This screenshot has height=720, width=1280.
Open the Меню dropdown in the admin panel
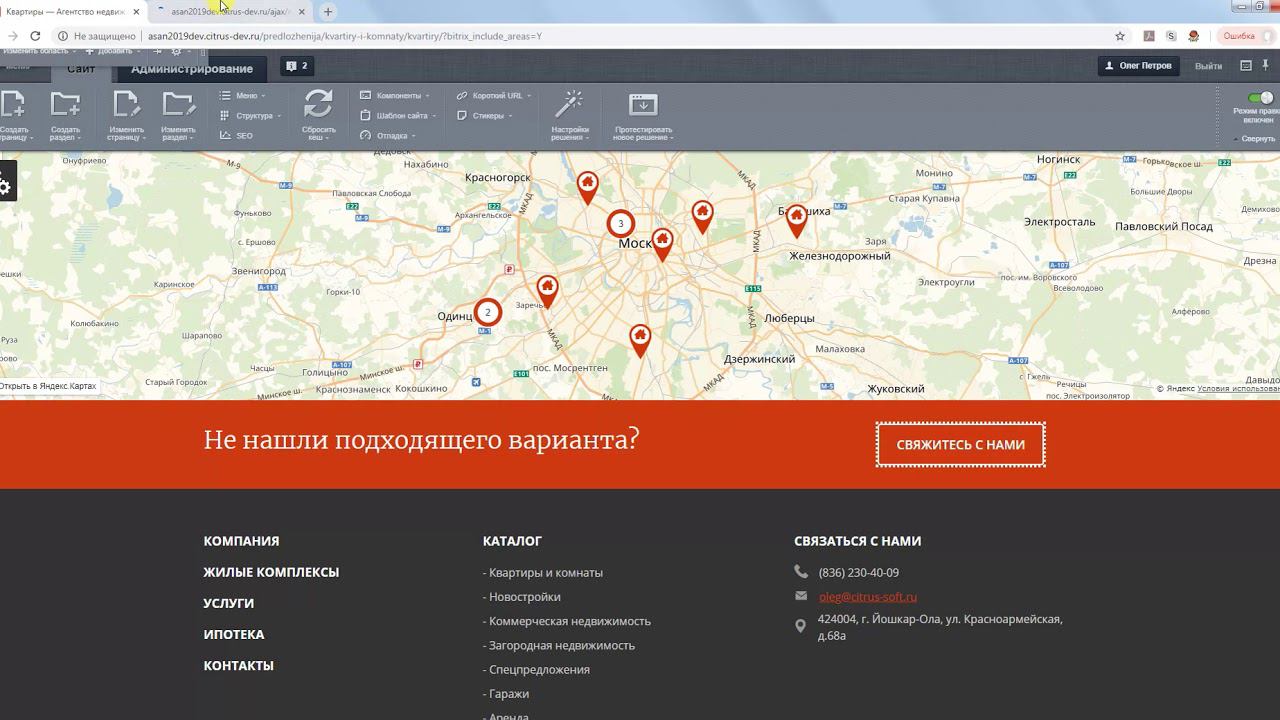click(x=242, y=95)
